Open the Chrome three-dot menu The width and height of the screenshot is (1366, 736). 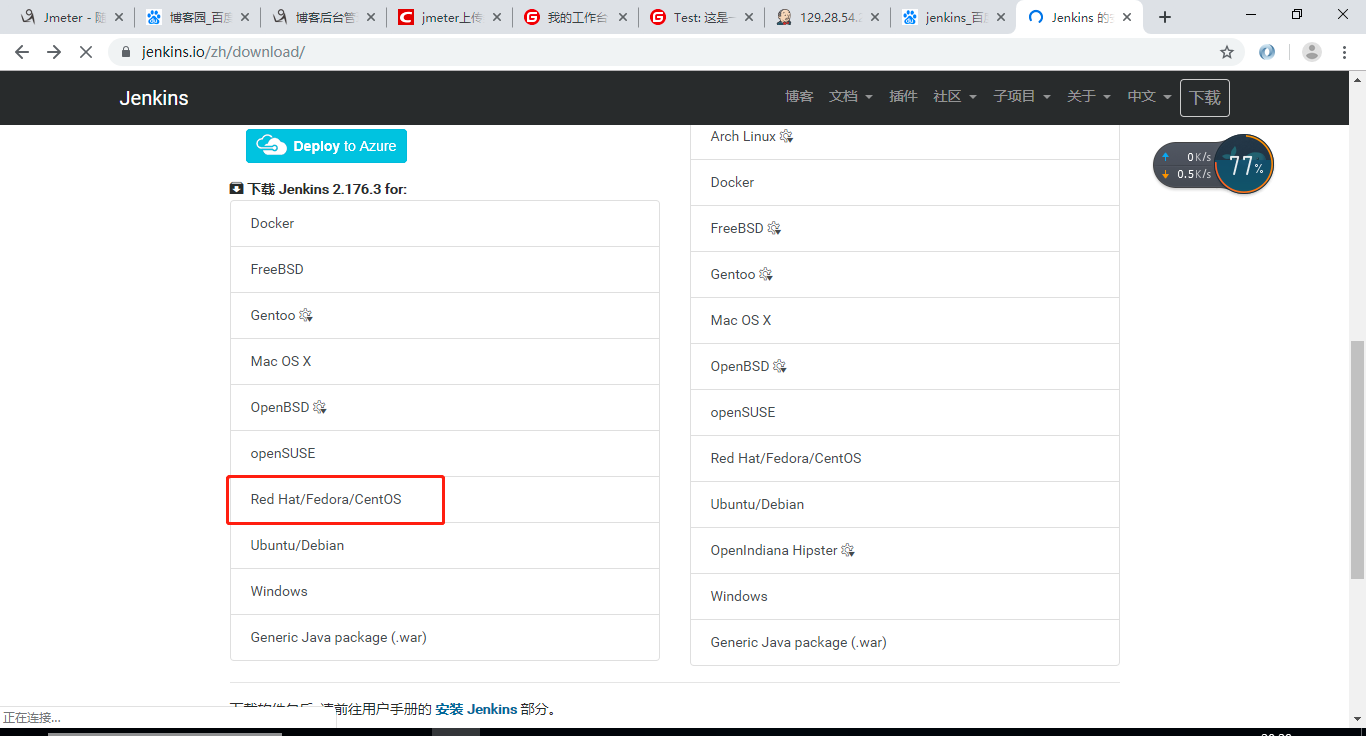[x=1345, y=51]
